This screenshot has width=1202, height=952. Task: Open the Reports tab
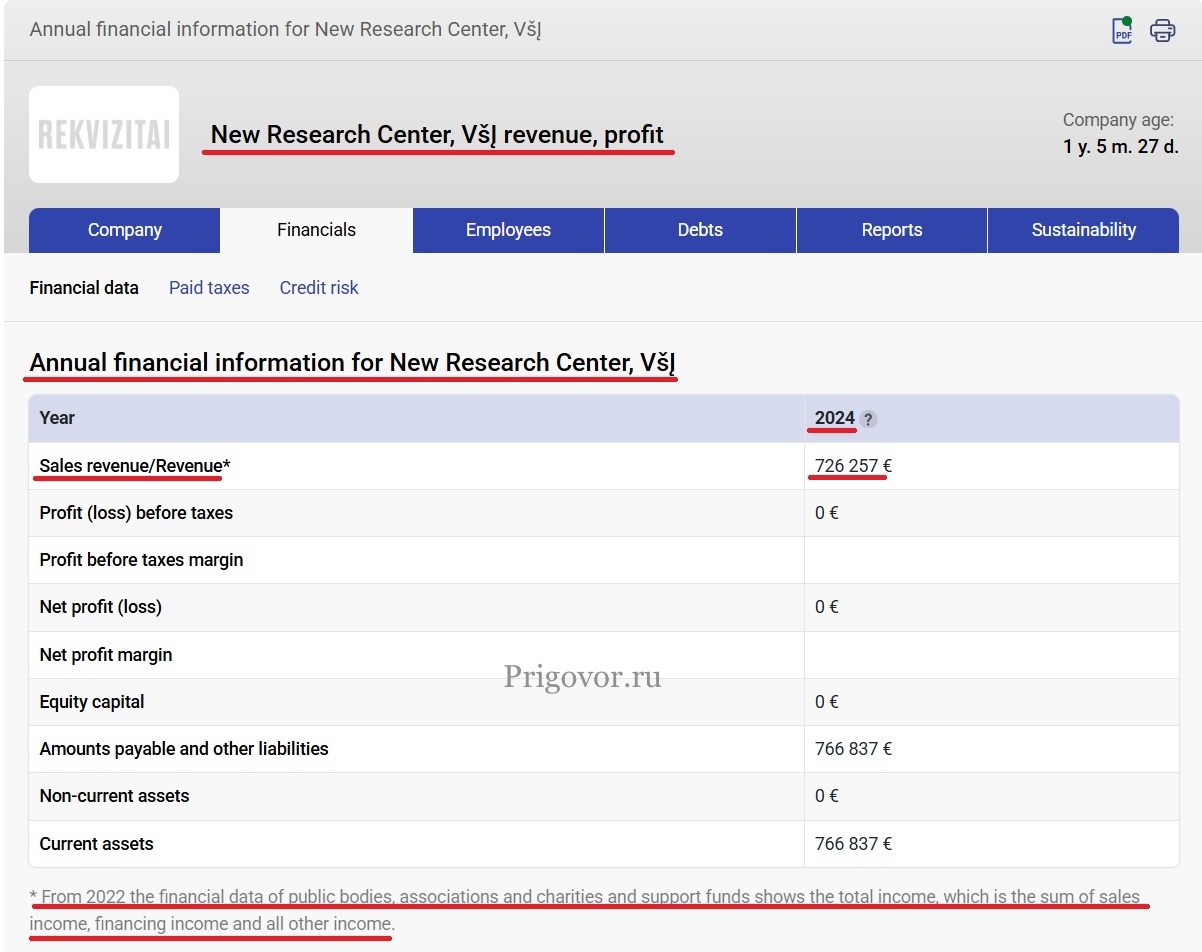coord(891,230)
